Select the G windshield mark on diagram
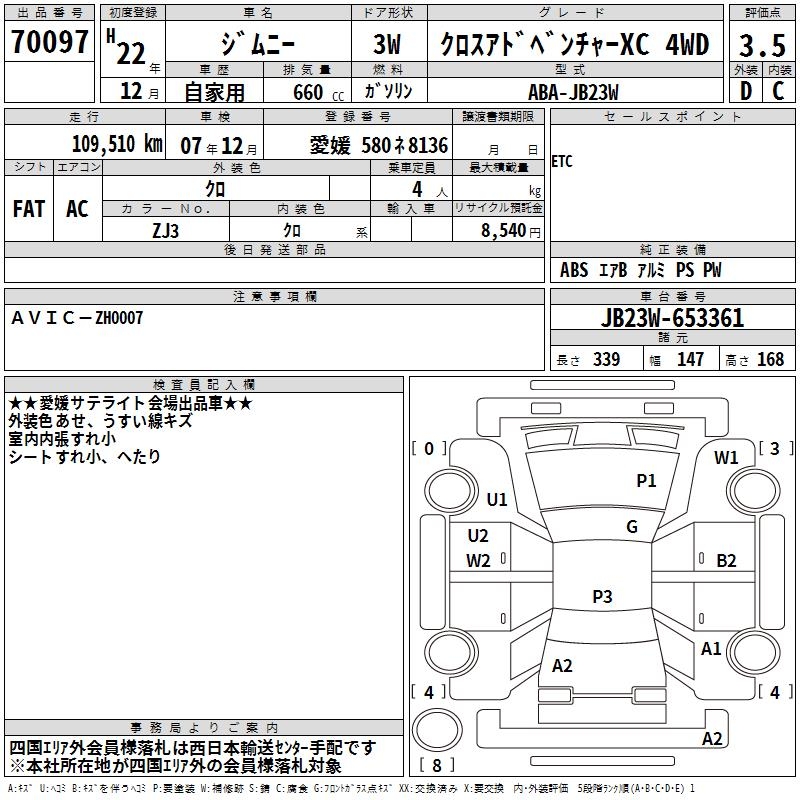The width and height of the screenshot is (800, 800). tap(632, 527)
